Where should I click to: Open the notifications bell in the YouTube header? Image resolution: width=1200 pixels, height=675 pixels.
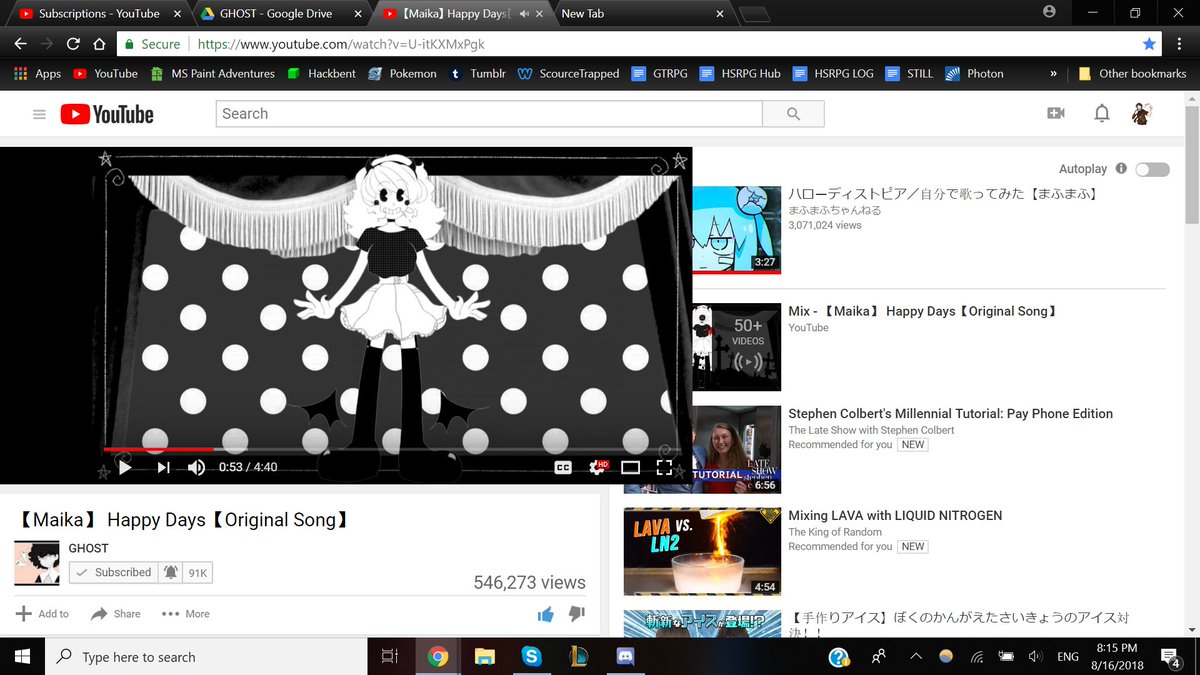point(1102,114)
